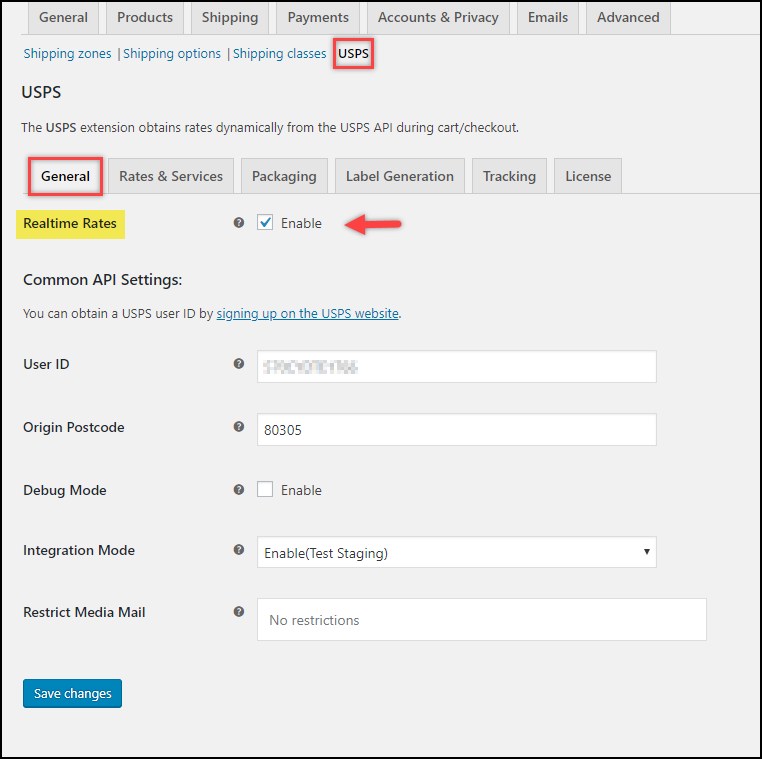Screen dimensions: 762x759
Task: Select the USPS shipping section link
Action: [x=353, y=53]
